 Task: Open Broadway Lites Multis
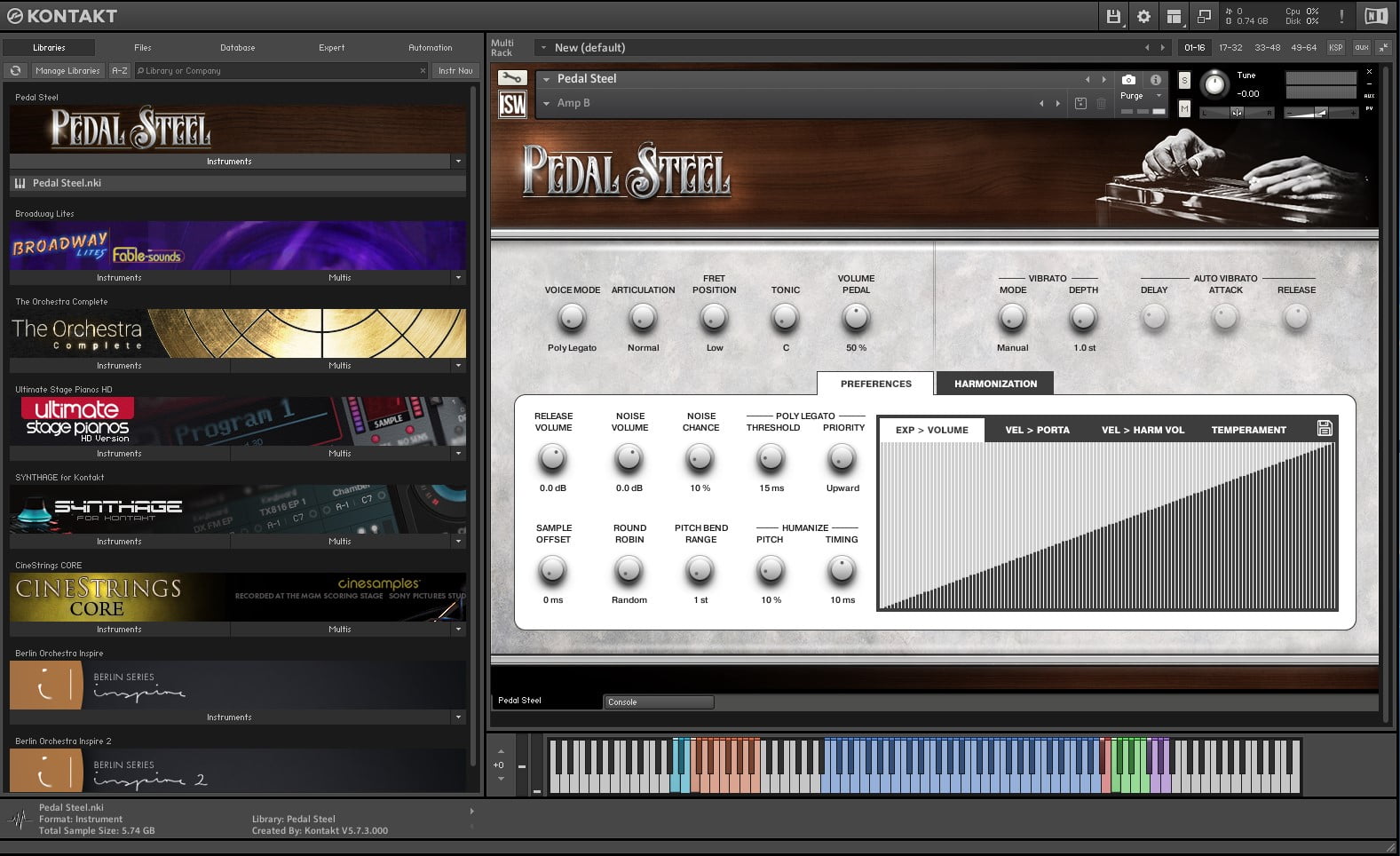click(340, 278)
